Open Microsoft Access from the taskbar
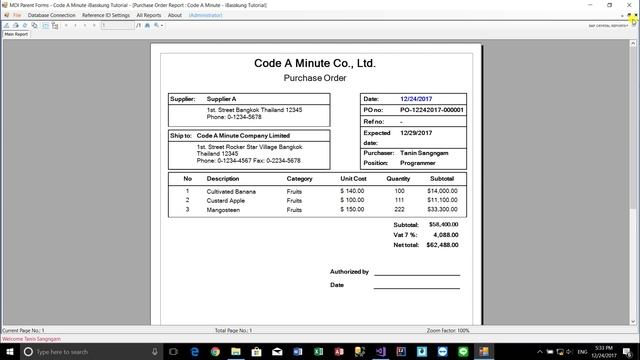 tap(339, 351)
